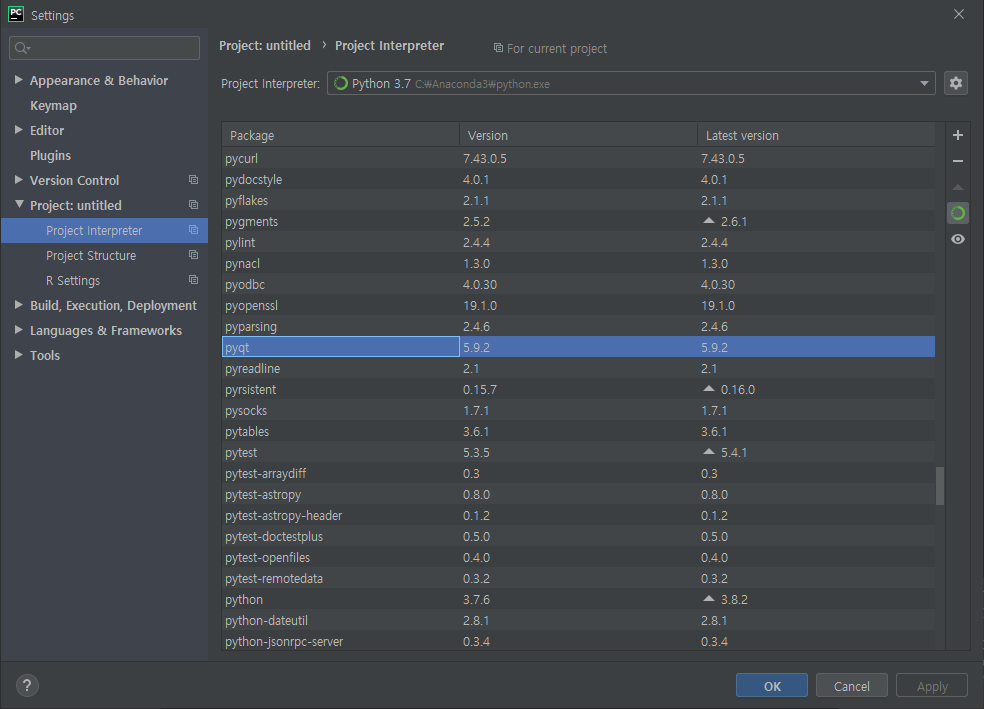Click the upgrade arrow for python 3.8.2
984x709 pixels.
click(x=709, y=599)
